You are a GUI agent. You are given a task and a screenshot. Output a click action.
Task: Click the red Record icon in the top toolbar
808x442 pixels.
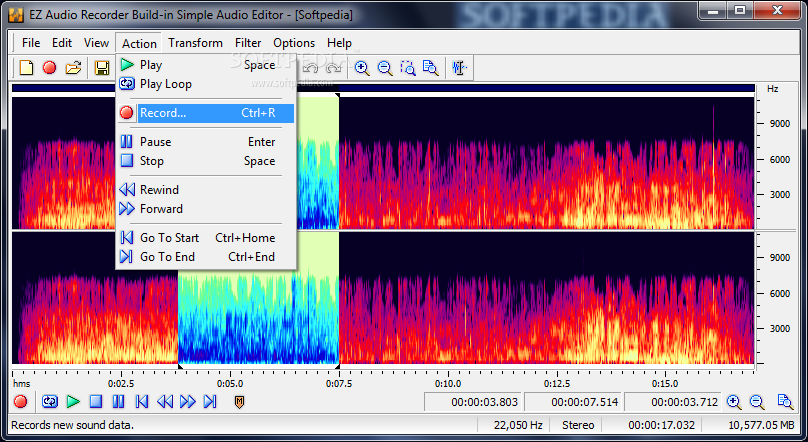(49, 67)
